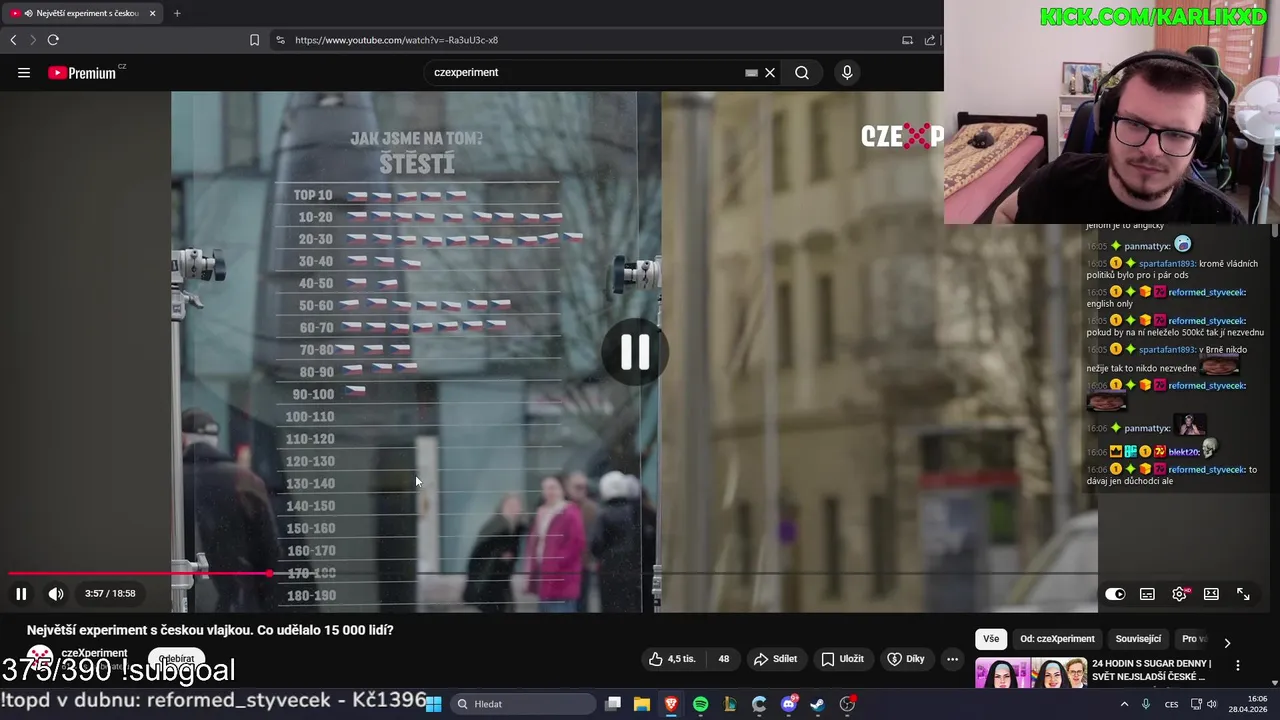This screenshot has width=1280, height=720.
Task: Seek on the red video progress bar
Action: coord(552,574)
